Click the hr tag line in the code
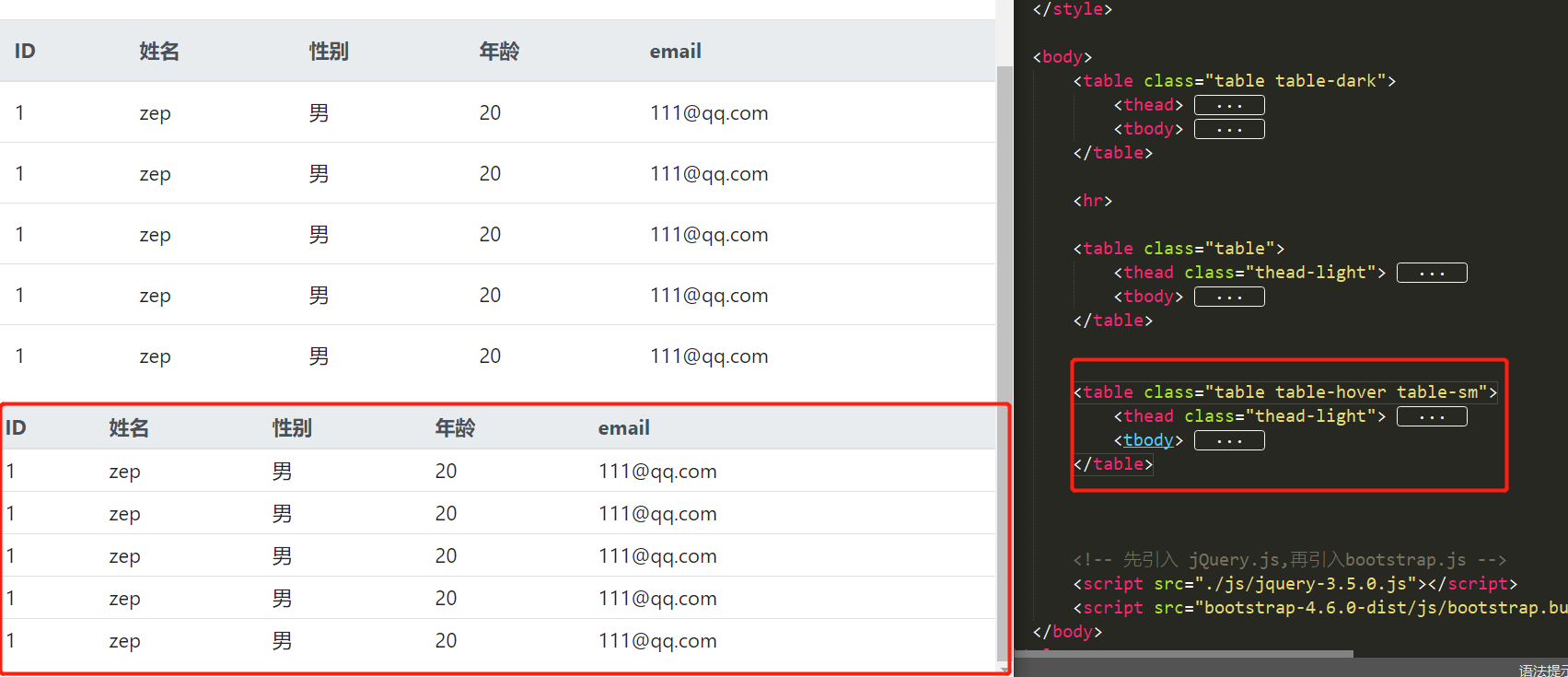1568x677 pixels. coord(1093,201)
